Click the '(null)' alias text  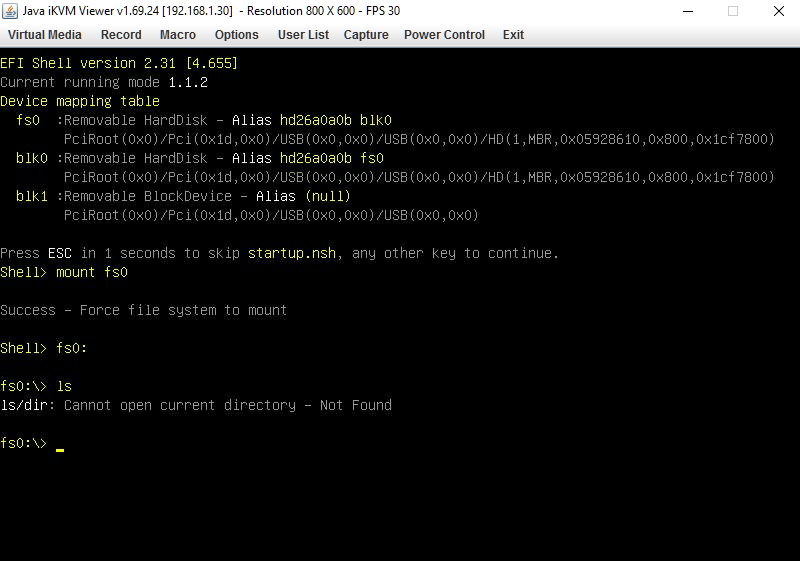pyautogui.click(x=328, y=196)
